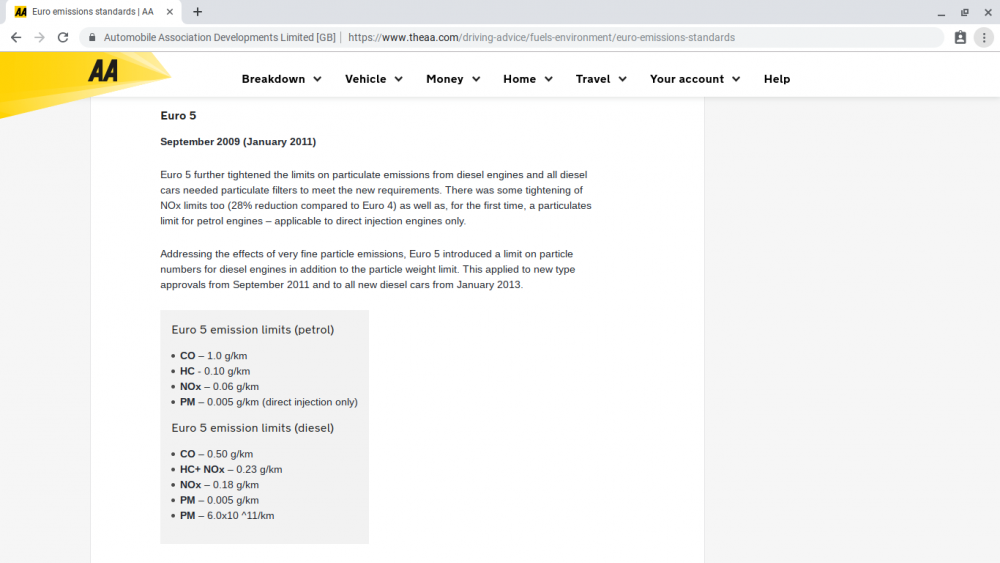
Task: Click the browser forward arrow
Action: point(40,38)
